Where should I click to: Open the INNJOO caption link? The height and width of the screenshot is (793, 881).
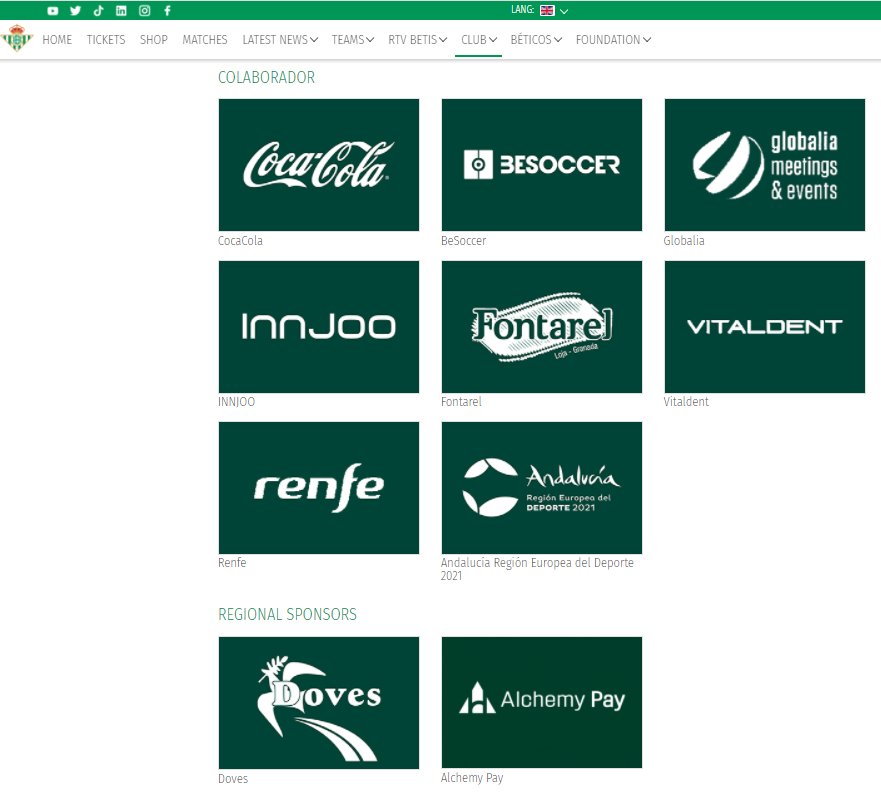pos(237,402)
